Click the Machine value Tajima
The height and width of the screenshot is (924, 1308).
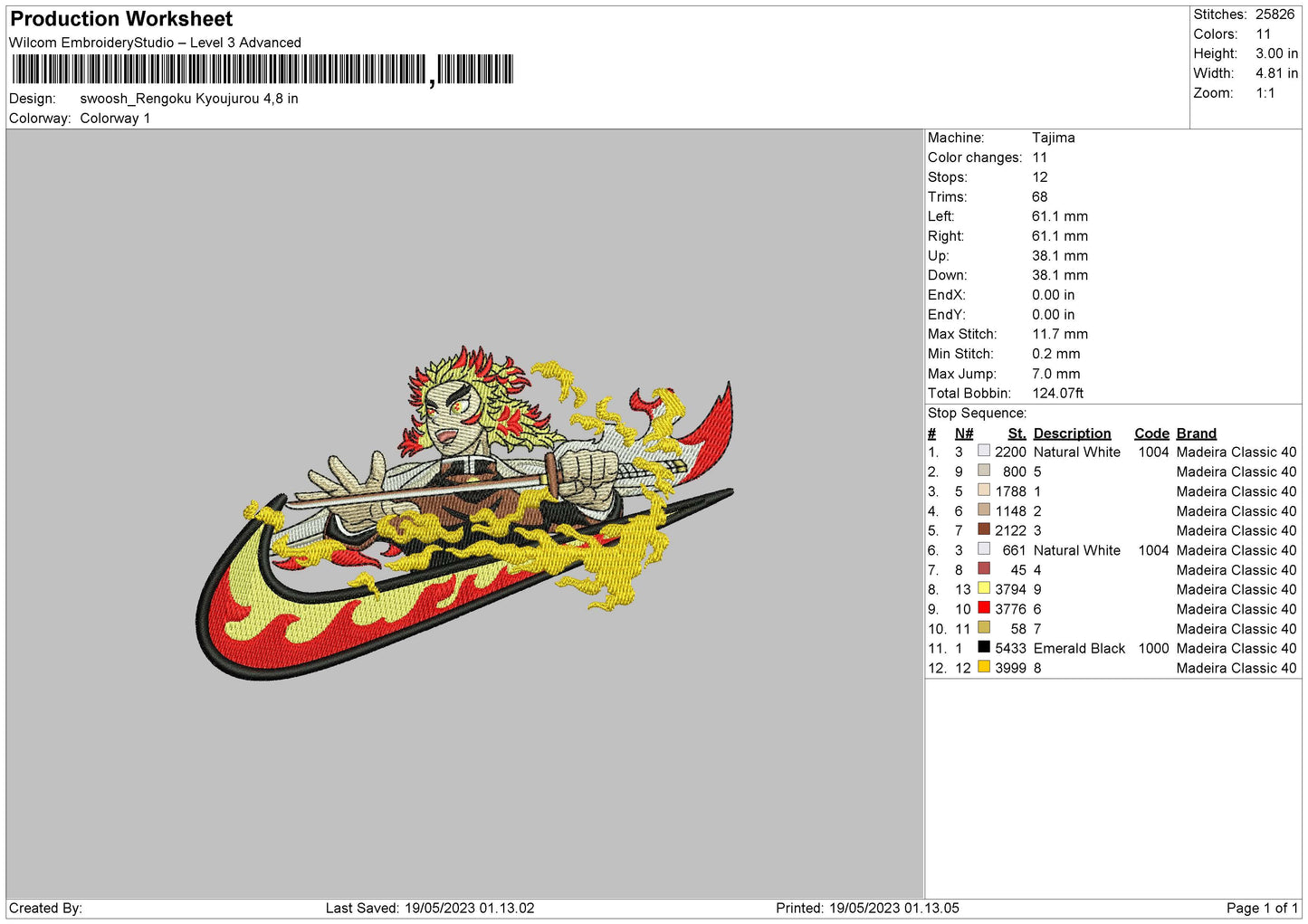(1053, 138)
